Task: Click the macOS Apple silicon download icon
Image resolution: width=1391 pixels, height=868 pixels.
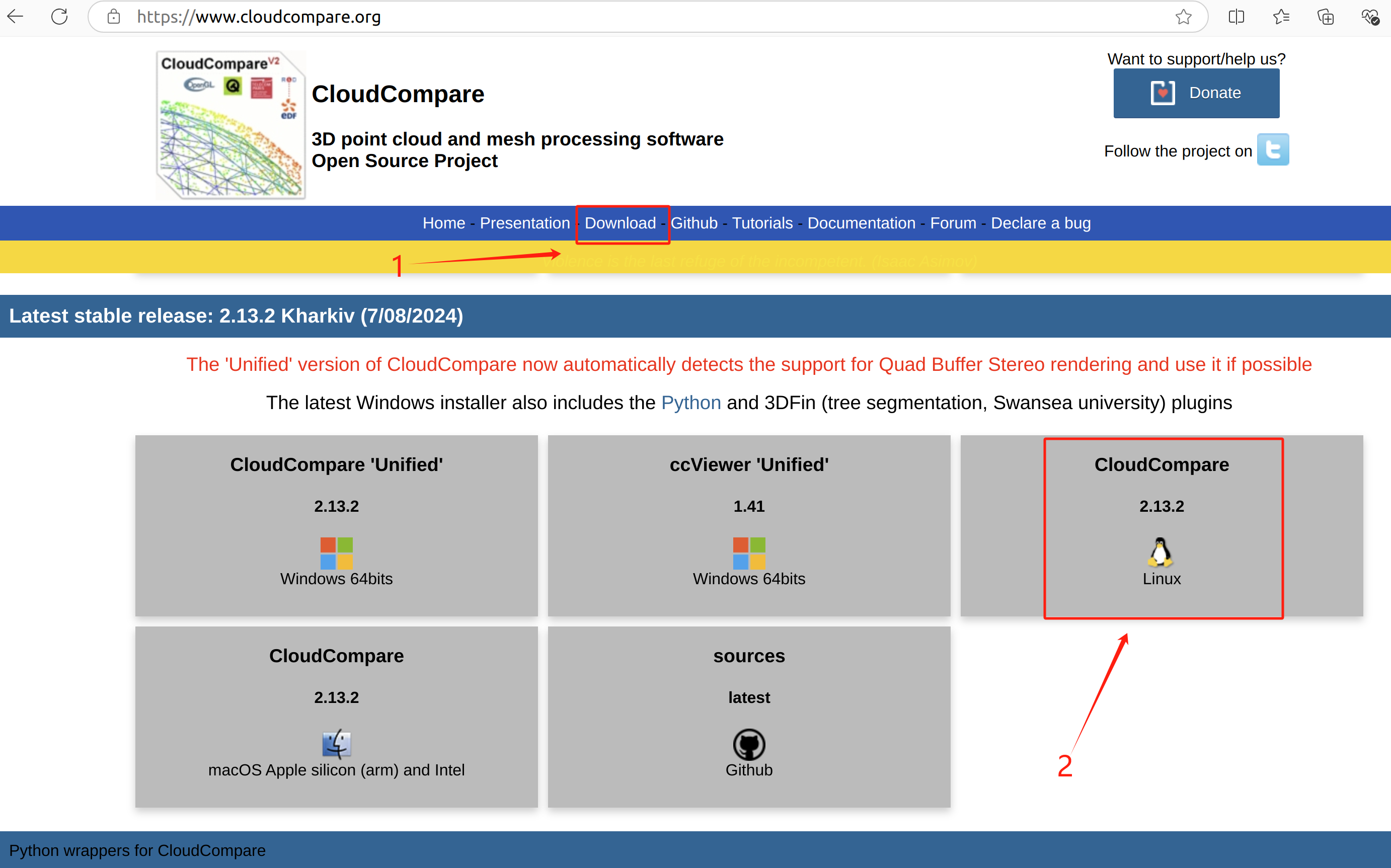Action: tap(336, 743)
